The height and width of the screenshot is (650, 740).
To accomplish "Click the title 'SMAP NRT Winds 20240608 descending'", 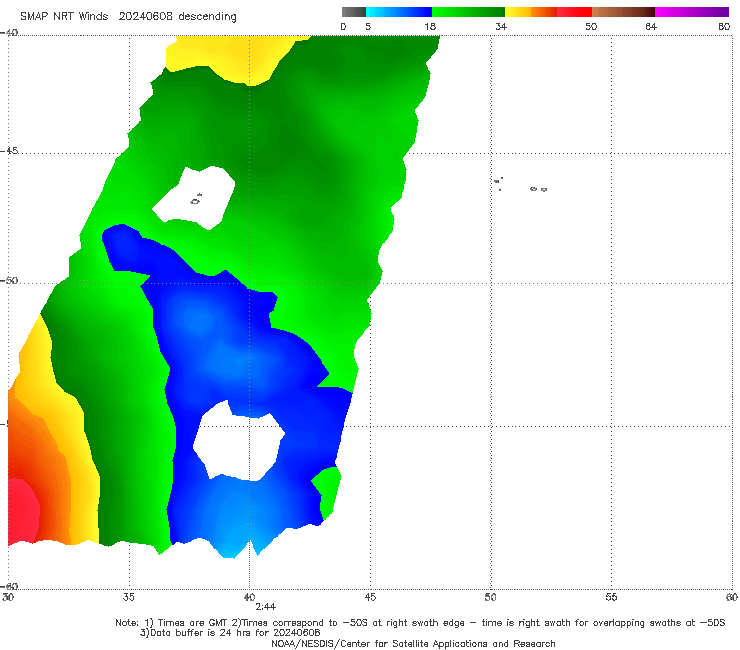I will pos(128,17).
